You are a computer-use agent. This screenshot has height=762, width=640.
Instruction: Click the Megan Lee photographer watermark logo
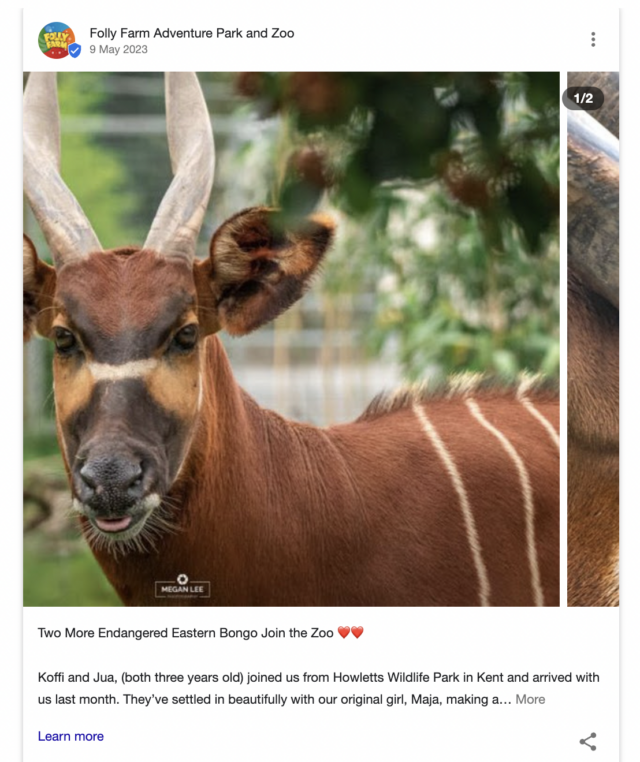pyautogui.click(x=182, y=586)
